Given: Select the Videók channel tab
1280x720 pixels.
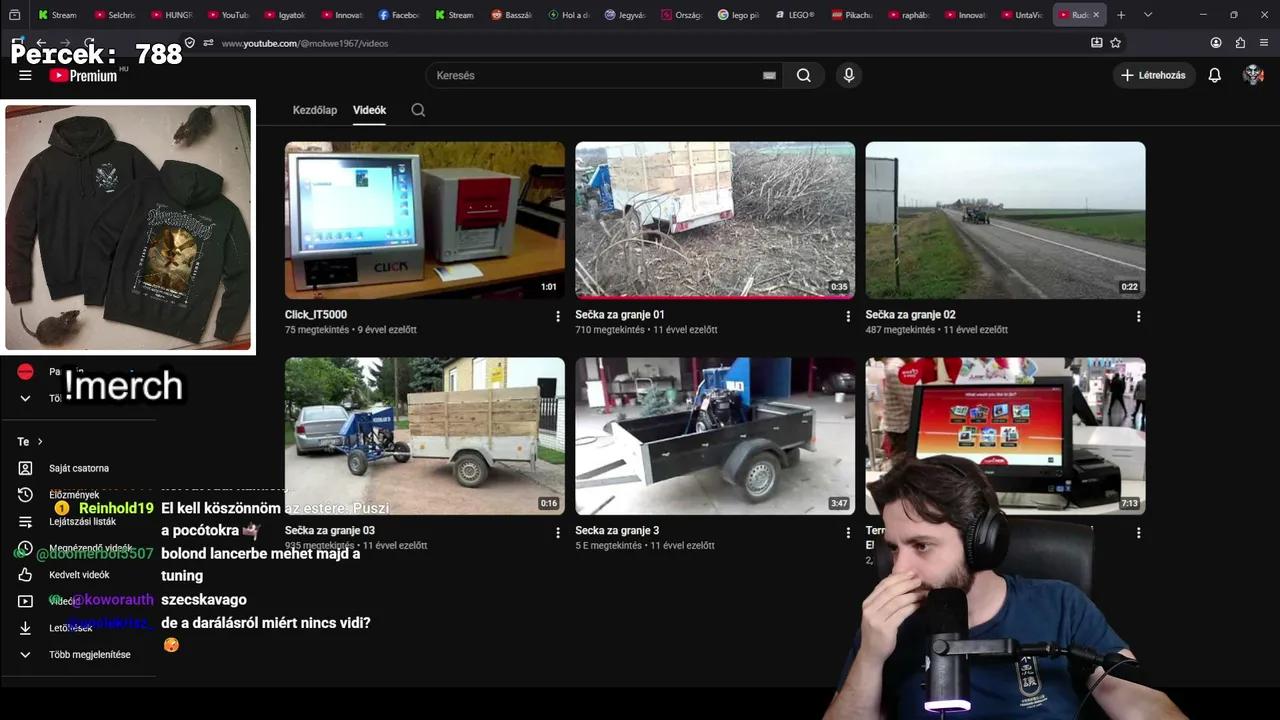Looking at the screenshot, I should point(369,110).
